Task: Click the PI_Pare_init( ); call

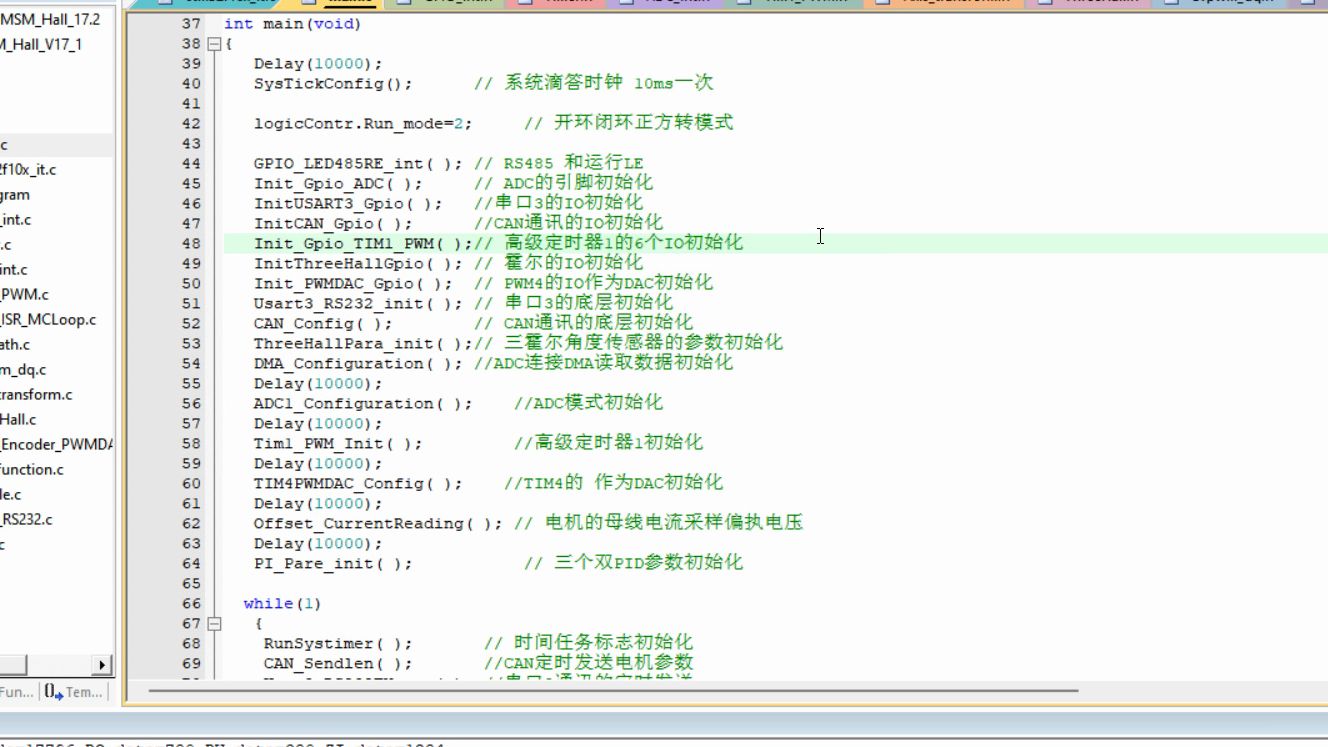Action: [333, 564]
